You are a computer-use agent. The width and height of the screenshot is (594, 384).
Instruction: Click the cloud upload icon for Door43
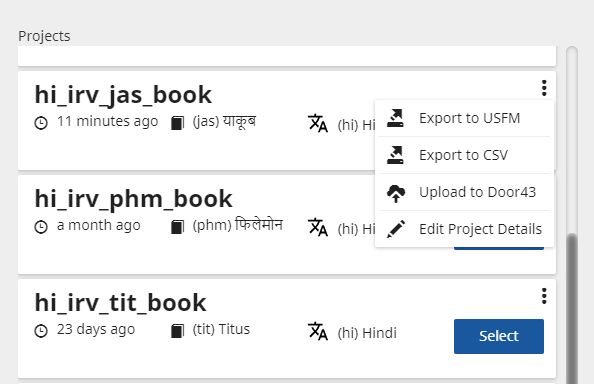(396, 193)
